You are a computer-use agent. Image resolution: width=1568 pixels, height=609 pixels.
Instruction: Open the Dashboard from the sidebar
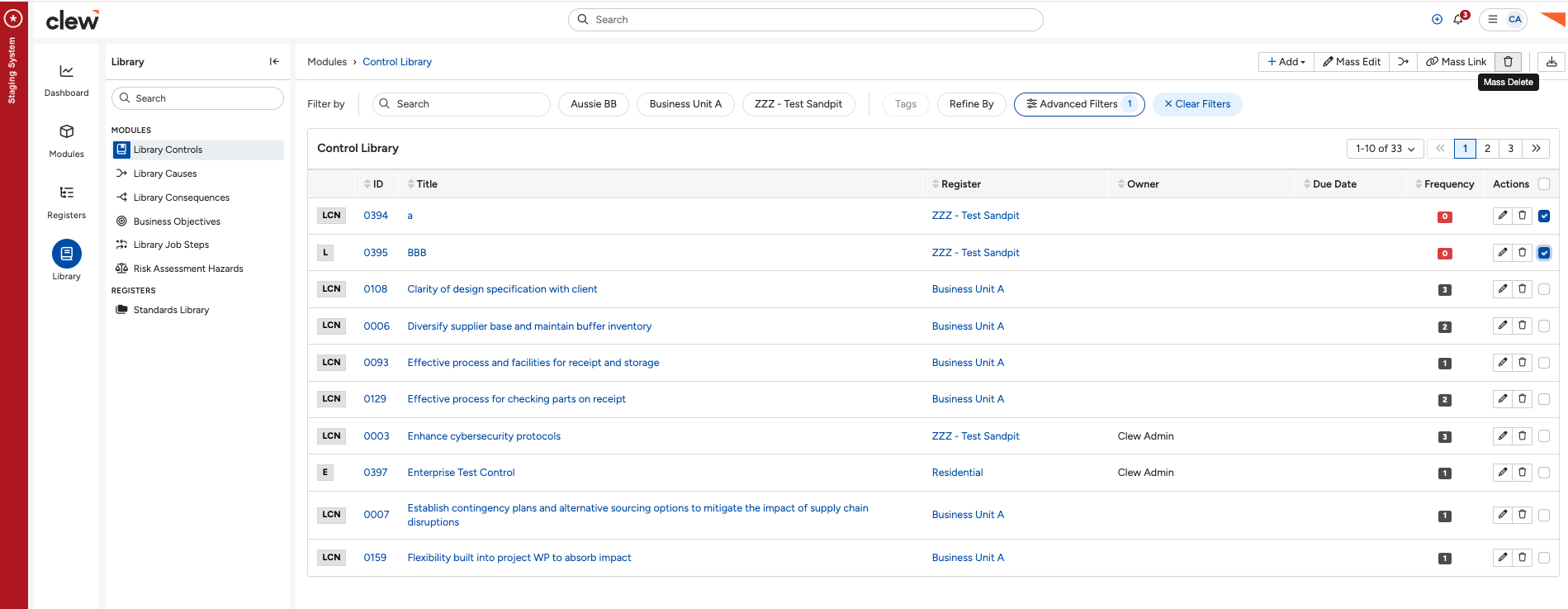tap(66, 80)
